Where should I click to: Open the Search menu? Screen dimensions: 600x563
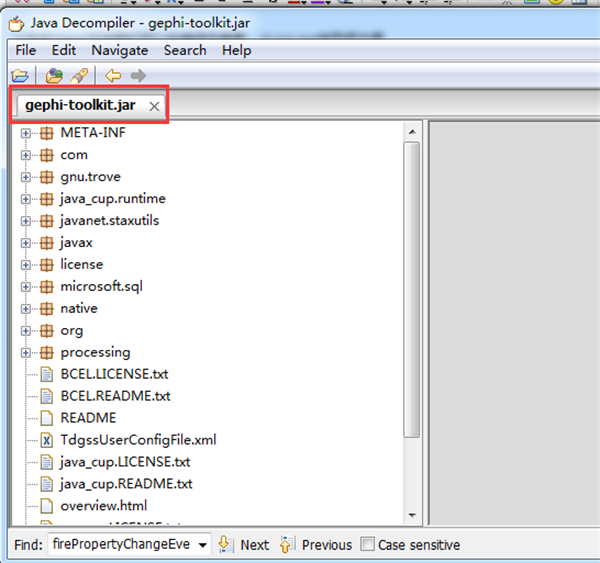pyautogui.click(x=185, y=50)
